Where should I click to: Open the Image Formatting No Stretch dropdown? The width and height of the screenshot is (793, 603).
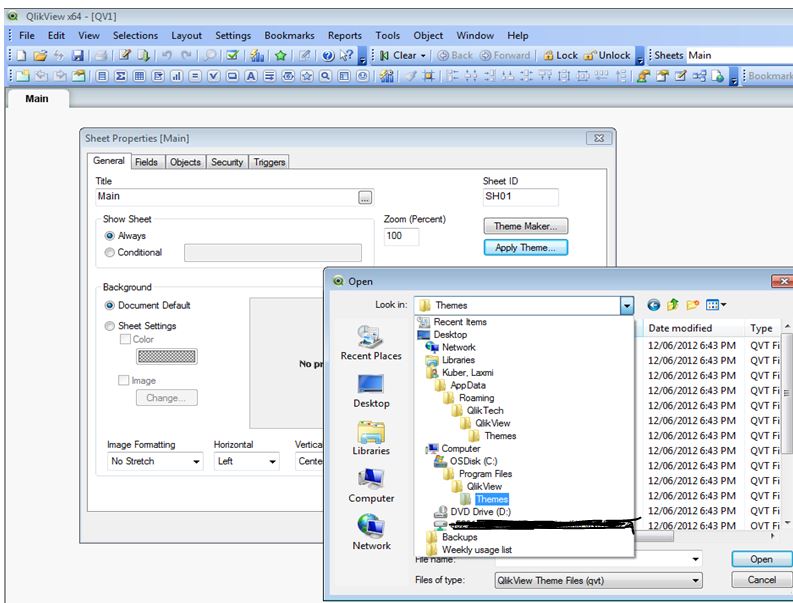[x=194, y=462]
